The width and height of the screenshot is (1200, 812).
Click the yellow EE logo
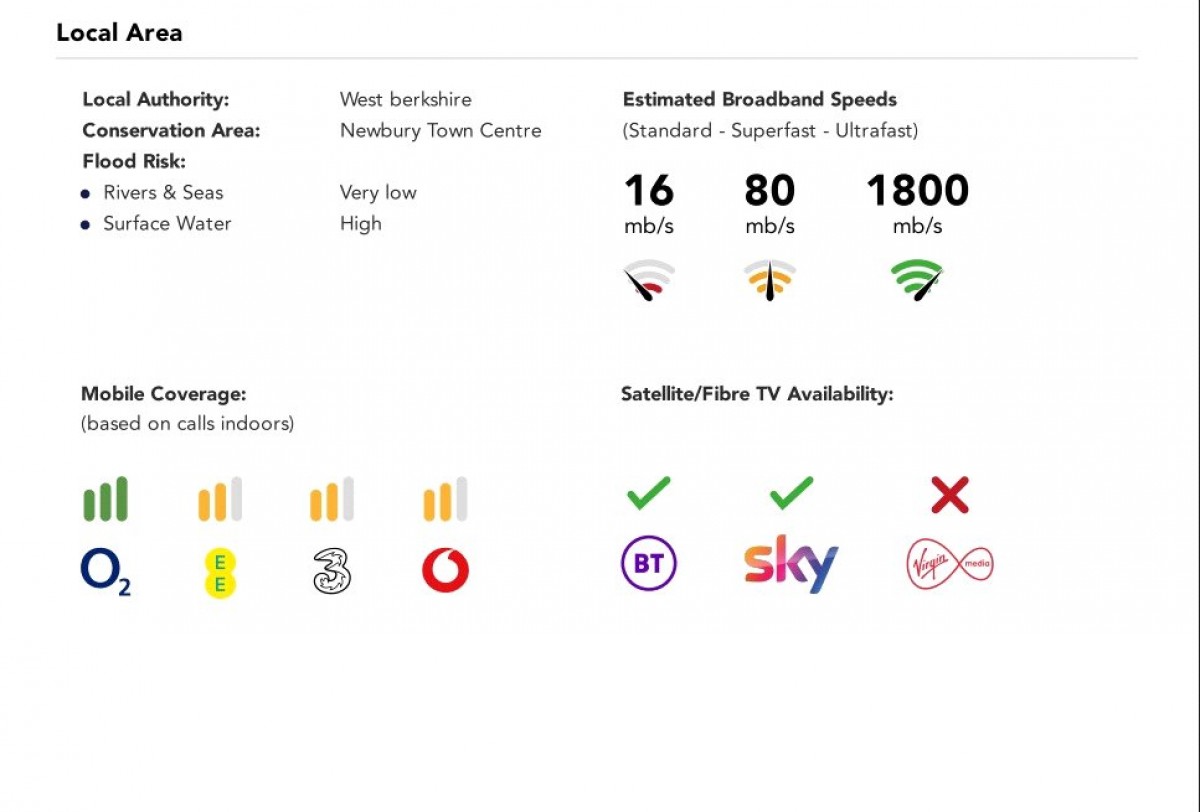220,573
